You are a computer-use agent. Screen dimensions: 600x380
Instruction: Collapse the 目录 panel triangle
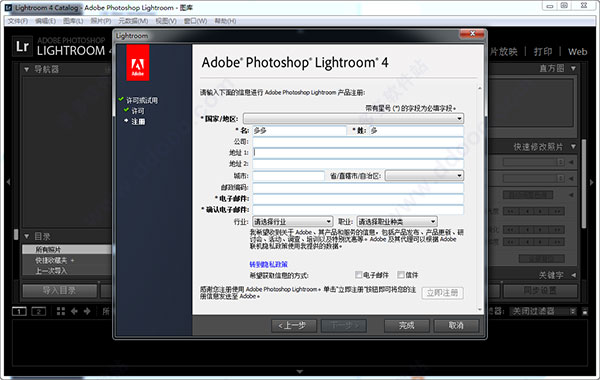[x=26, y=236]
